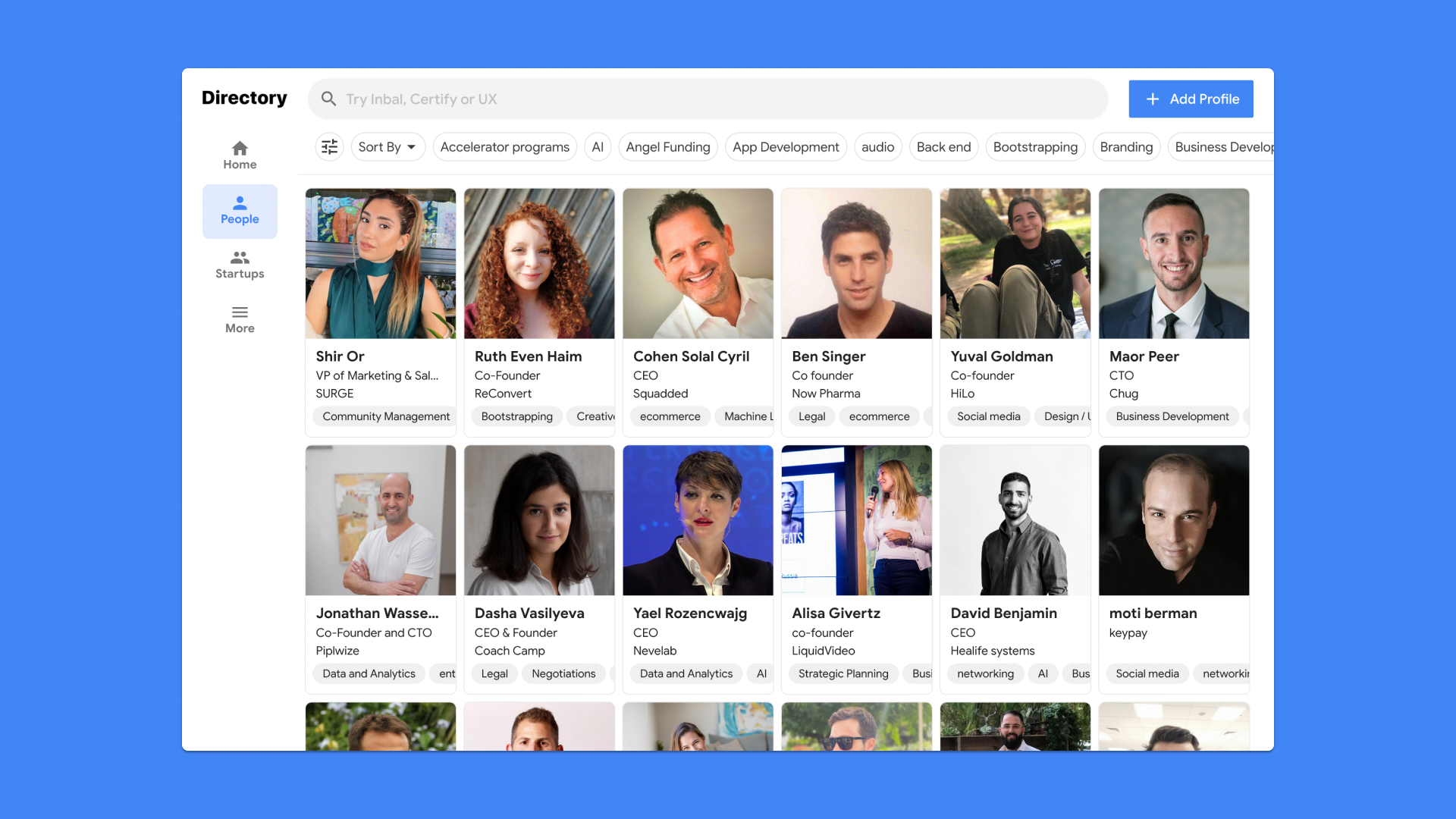1456x819 pixels.
Task: Filter by Accelerator programs chip
Action: [504, 147]
